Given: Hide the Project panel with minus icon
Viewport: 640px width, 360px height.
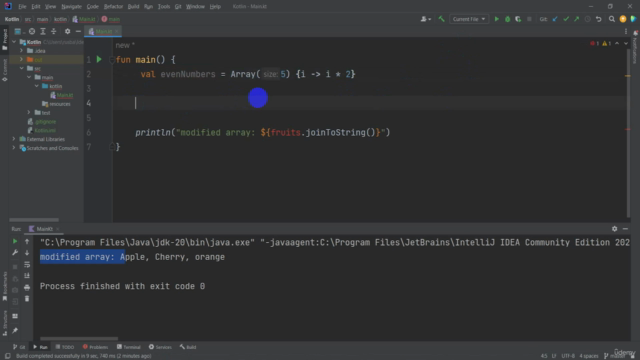Looking at the screenshot, I should 78,31.
